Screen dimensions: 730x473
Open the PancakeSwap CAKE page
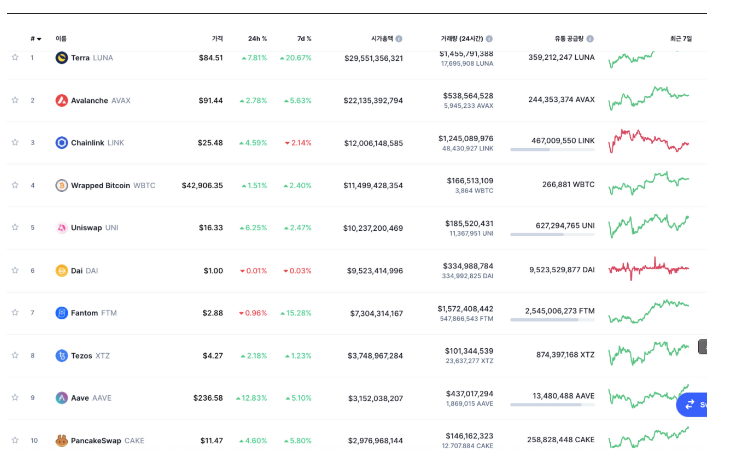pos(108,440)
